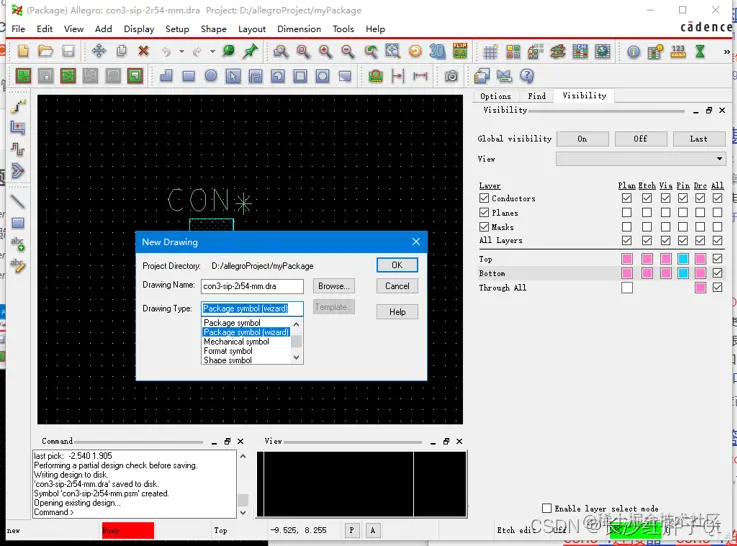
Task: Click the Bottom layer Plan pink swatch
Action: 627,273
